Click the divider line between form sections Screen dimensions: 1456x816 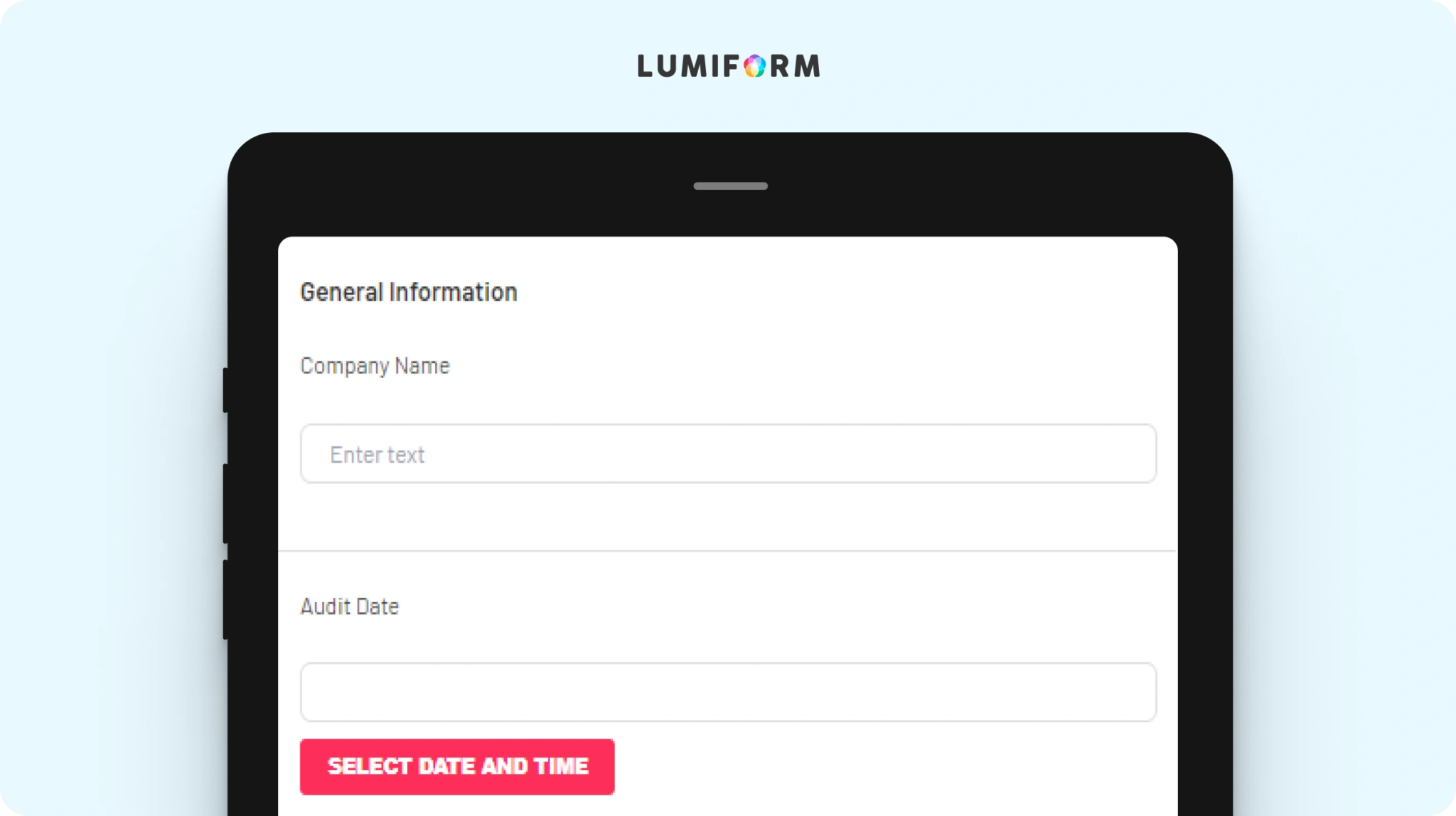coord(727,551)
